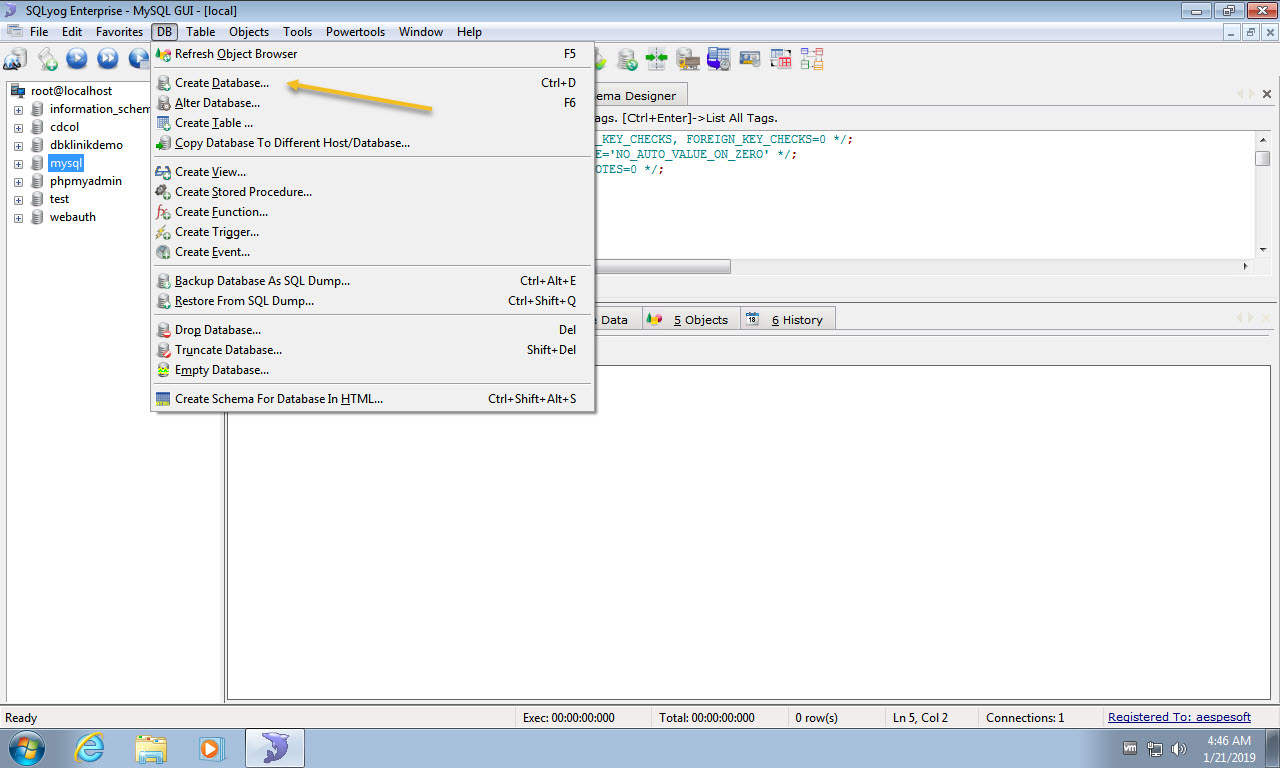
Task: Click the Execute All Queries fast-forward icon
Action: 107,59
